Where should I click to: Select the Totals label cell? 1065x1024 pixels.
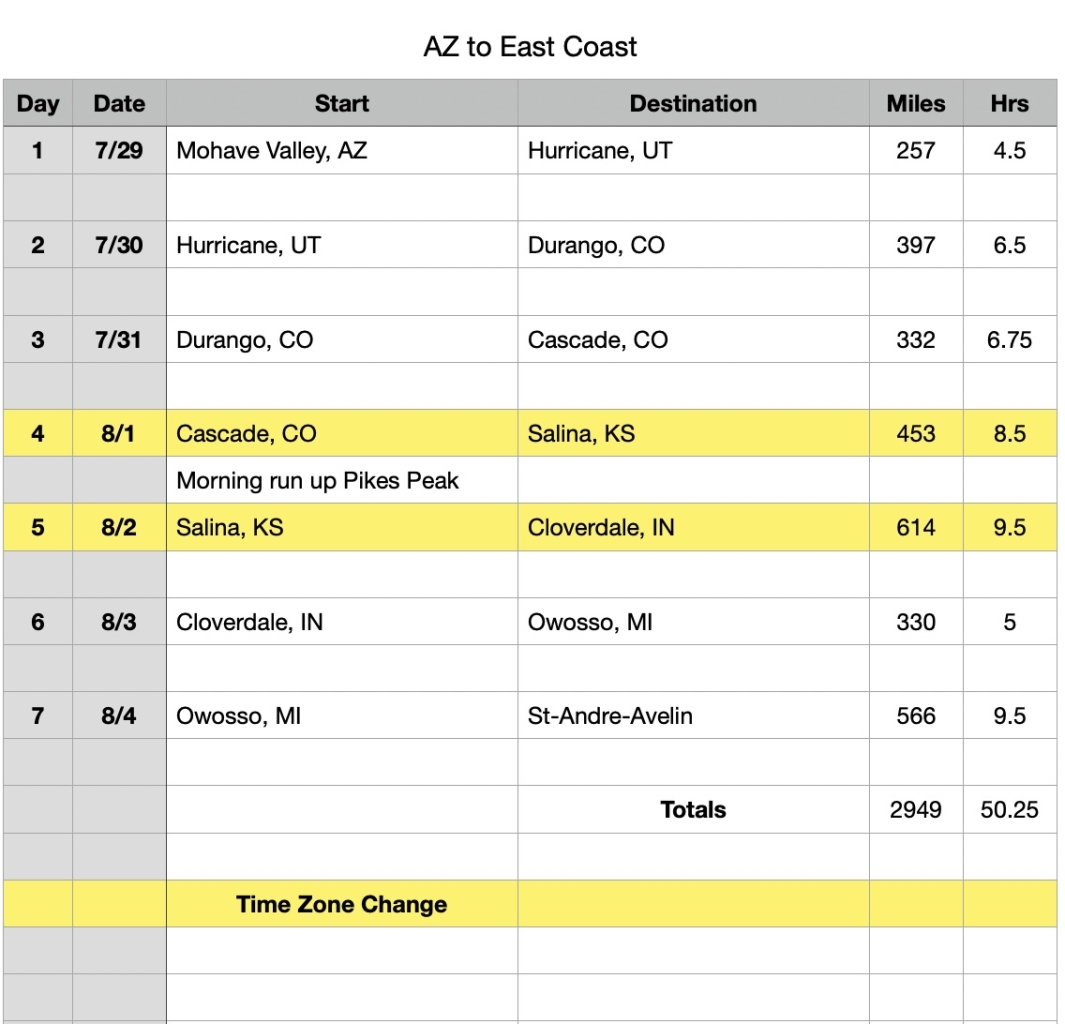(x=692, y=810)
